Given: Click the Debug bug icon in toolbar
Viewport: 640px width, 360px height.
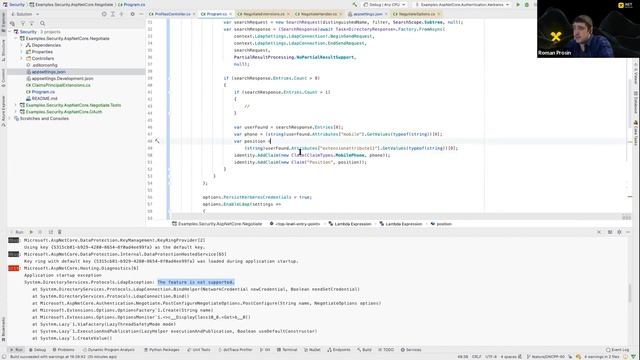Looking at the screenshot, I should tap(527, 4).
